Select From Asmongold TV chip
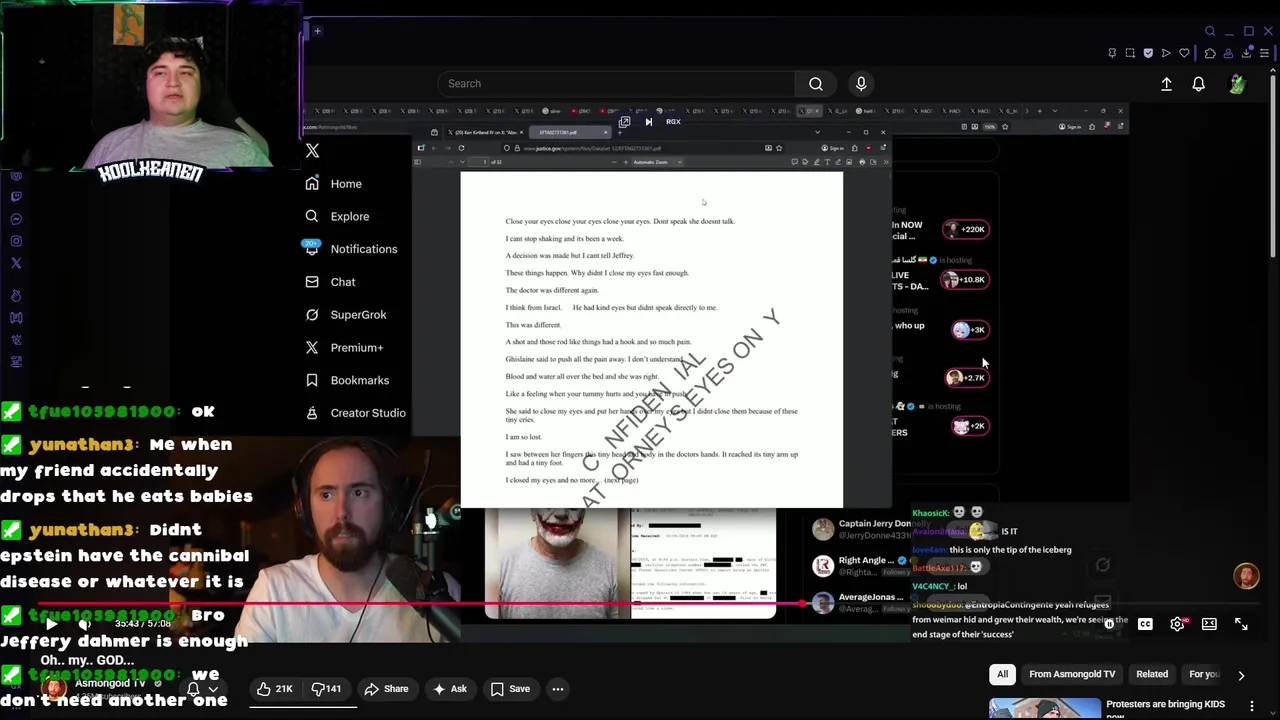Screen dimensions: 1280x720 (1072, 674)
